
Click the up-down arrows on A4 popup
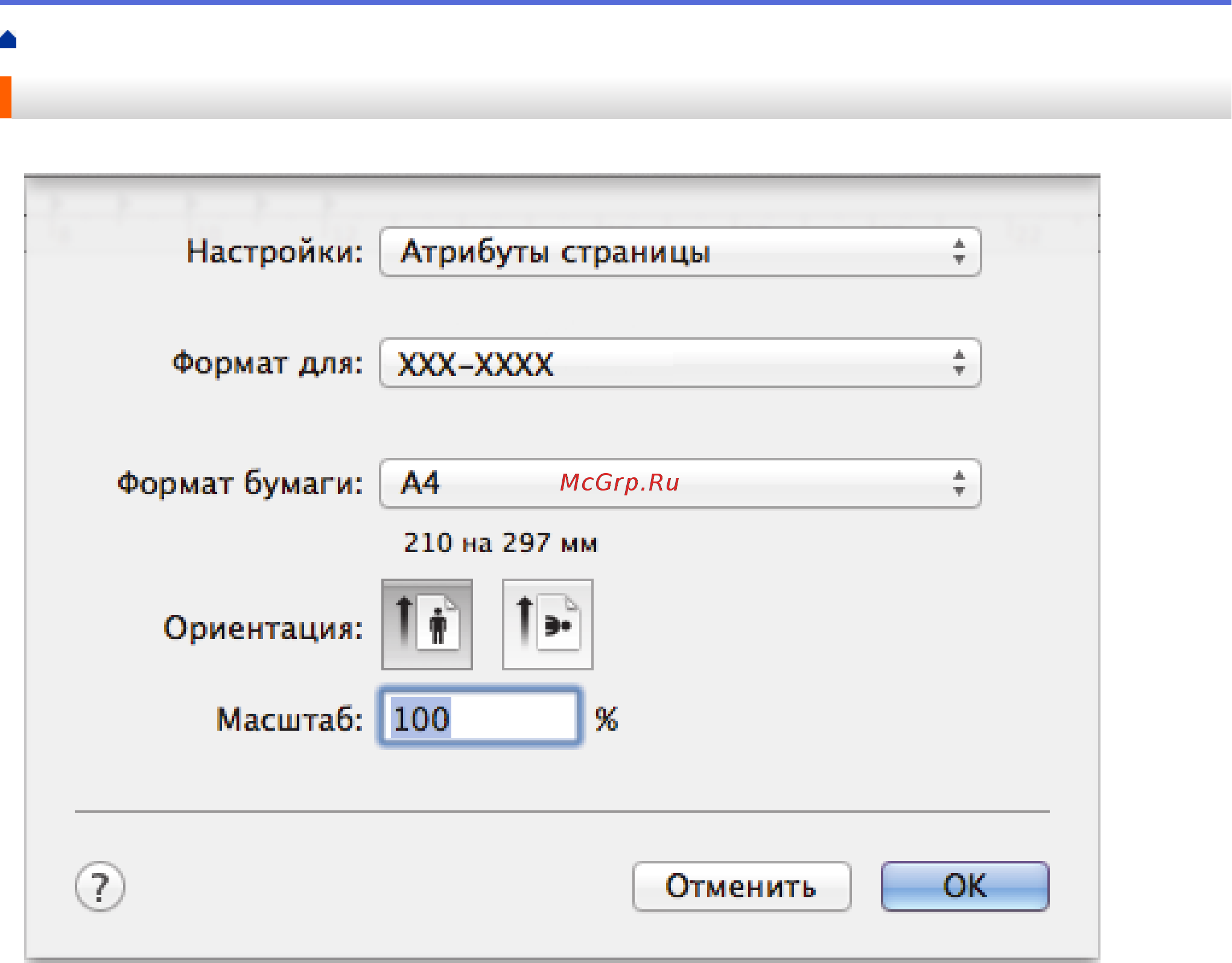(x=959, y=483)
